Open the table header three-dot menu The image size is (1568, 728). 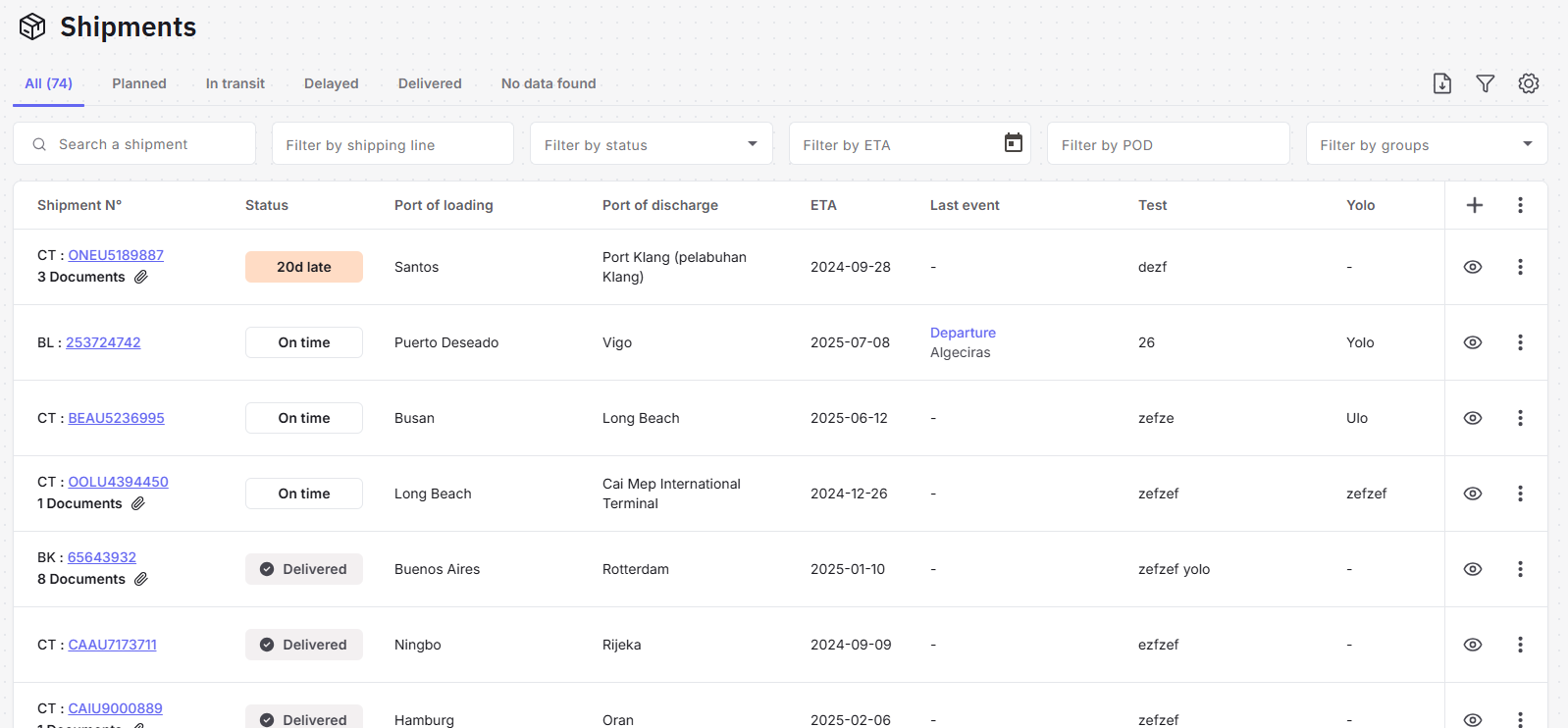(x=1520, y=205)
